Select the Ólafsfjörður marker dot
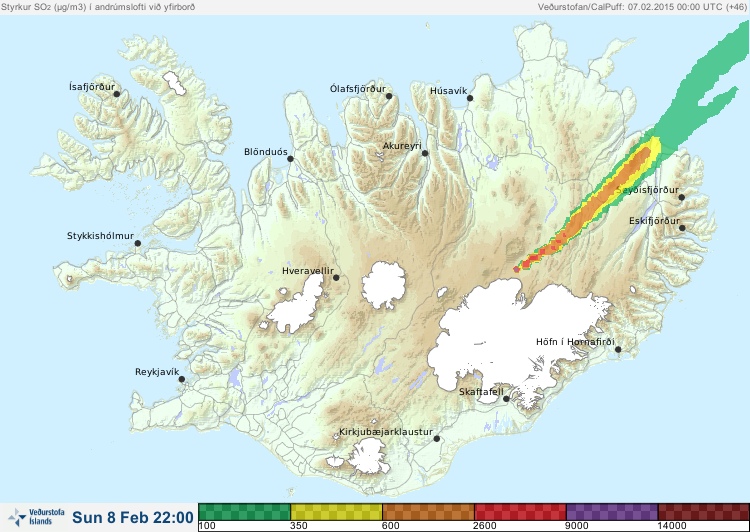 click(x=389, y=96)
